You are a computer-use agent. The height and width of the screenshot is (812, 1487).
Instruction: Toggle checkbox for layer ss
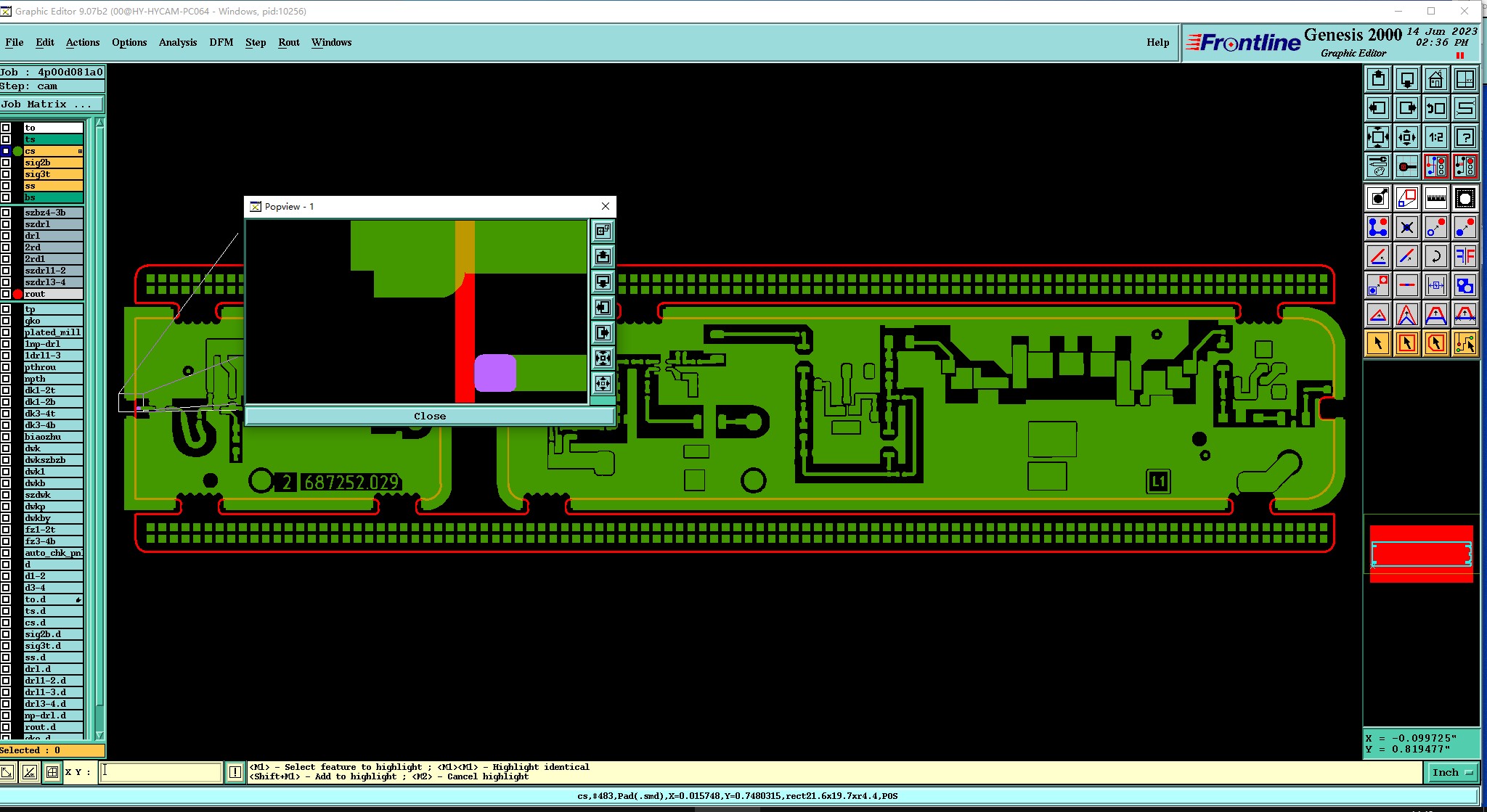click(6, 186)
